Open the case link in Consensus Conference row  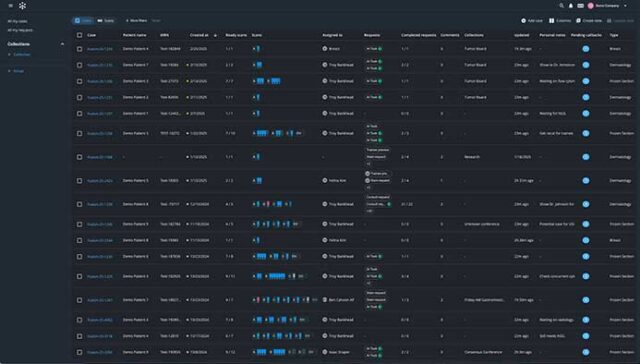[x=100, y=352]
